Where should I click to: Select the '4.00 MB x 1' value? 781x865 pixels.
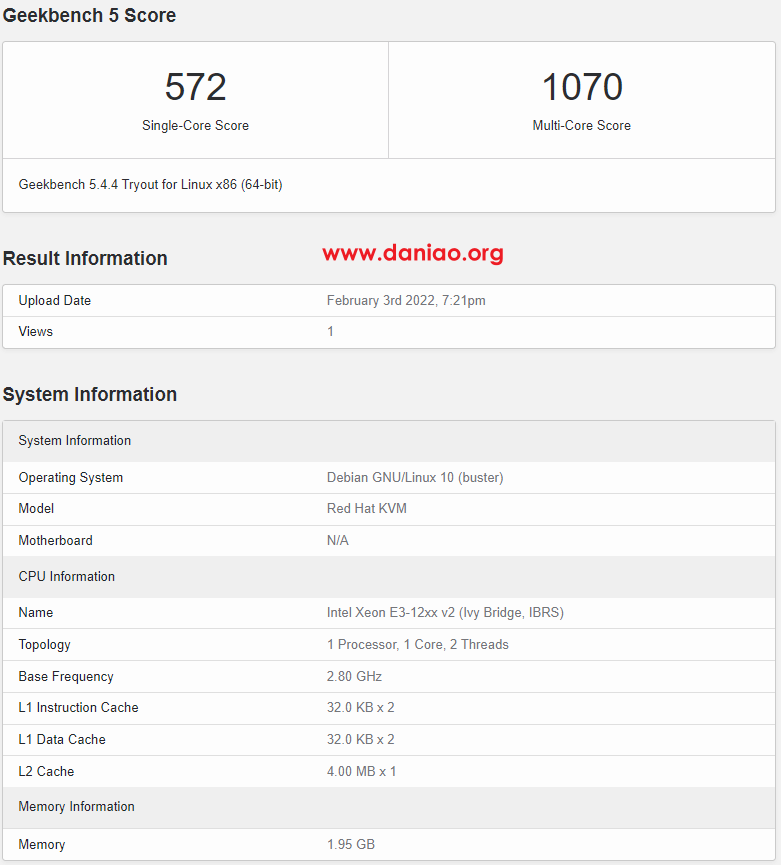(361, 772)
